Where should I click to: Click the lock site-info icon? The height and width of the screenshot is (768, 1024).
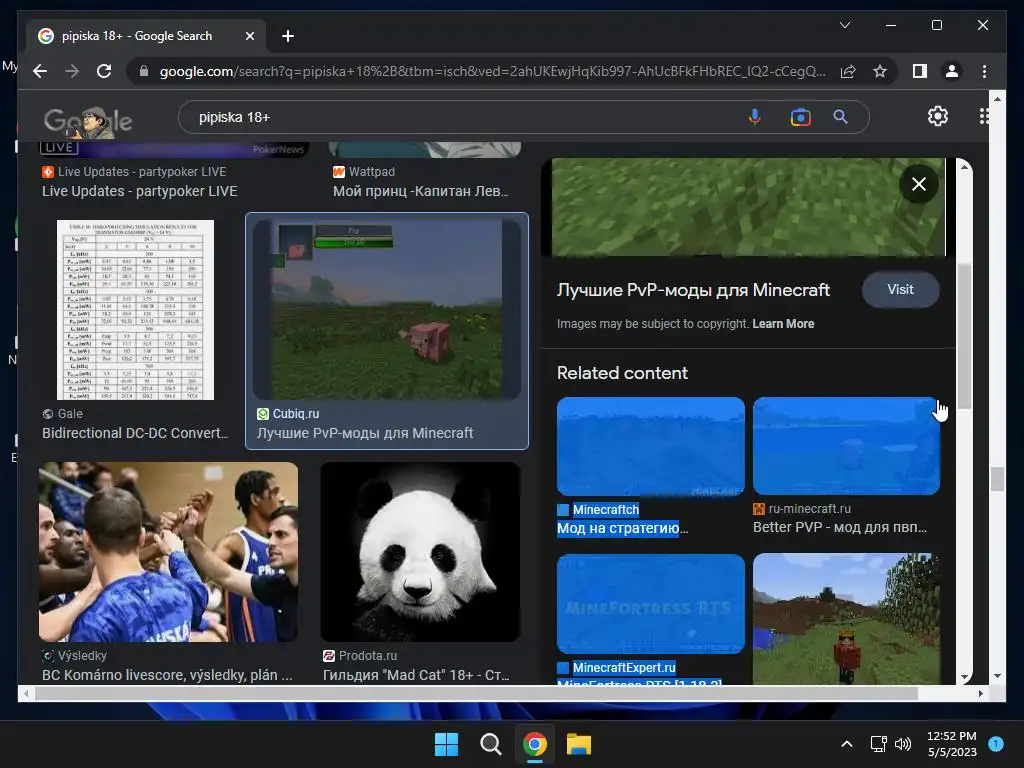(x=144, y=71)
